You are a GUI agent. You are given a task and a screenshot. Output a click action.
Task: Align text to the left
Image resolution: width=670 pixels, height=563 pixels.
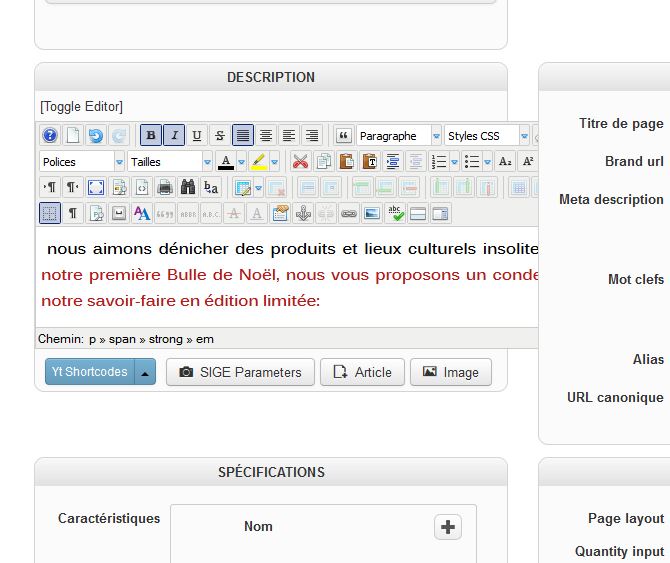click(x=289, y=135)
